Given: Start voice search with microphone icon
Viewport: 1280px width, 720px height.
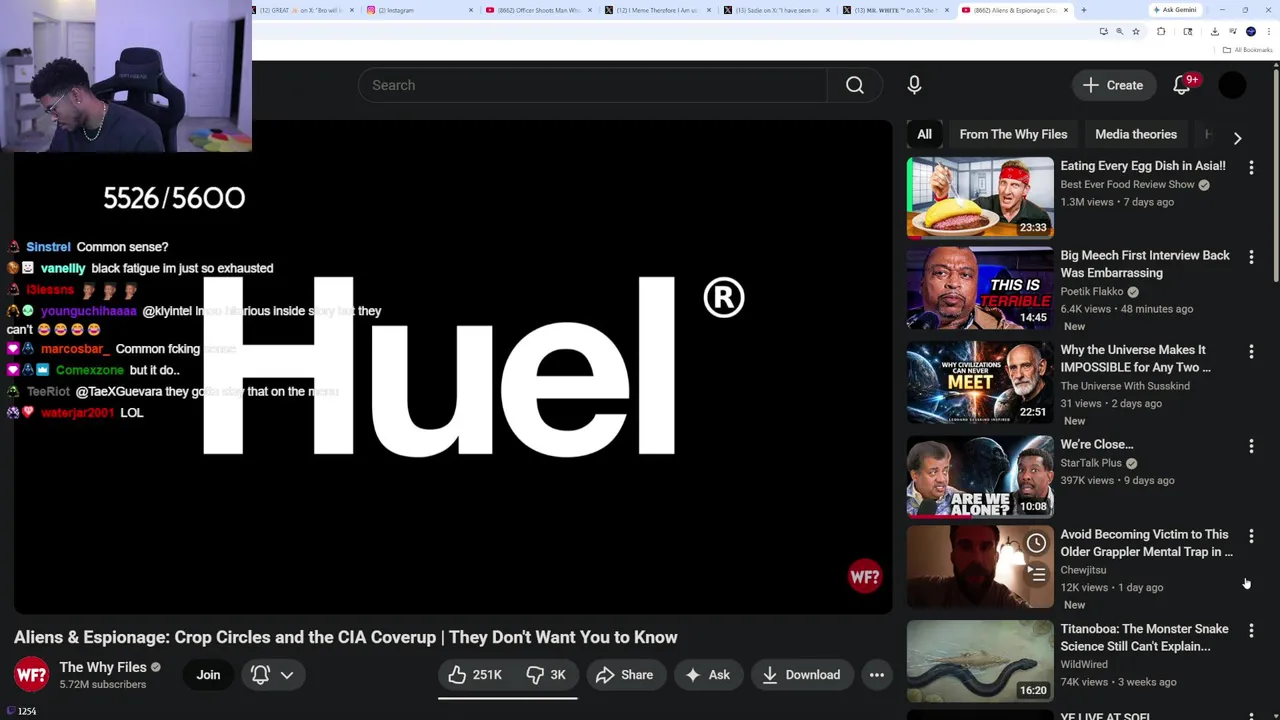Looking at the screenshot, I should click(x=914, y=85).
